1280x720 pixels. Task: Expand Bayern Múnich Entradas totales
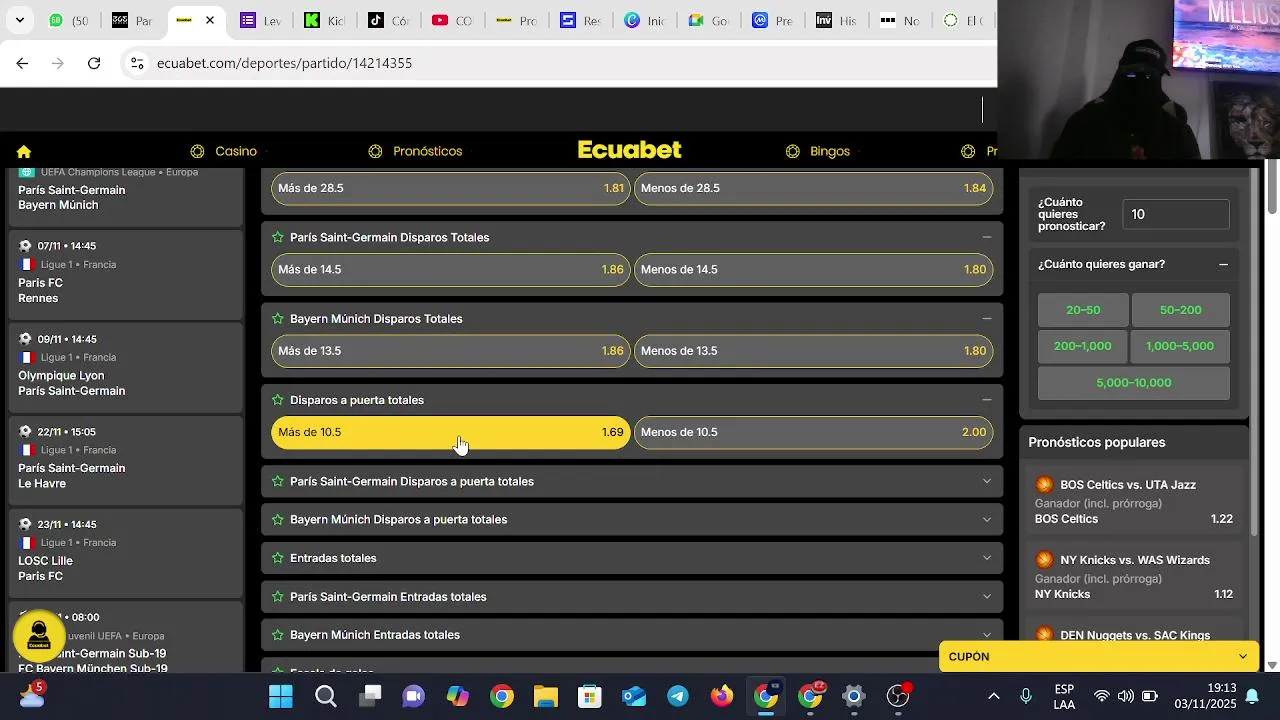click(987, 635)
